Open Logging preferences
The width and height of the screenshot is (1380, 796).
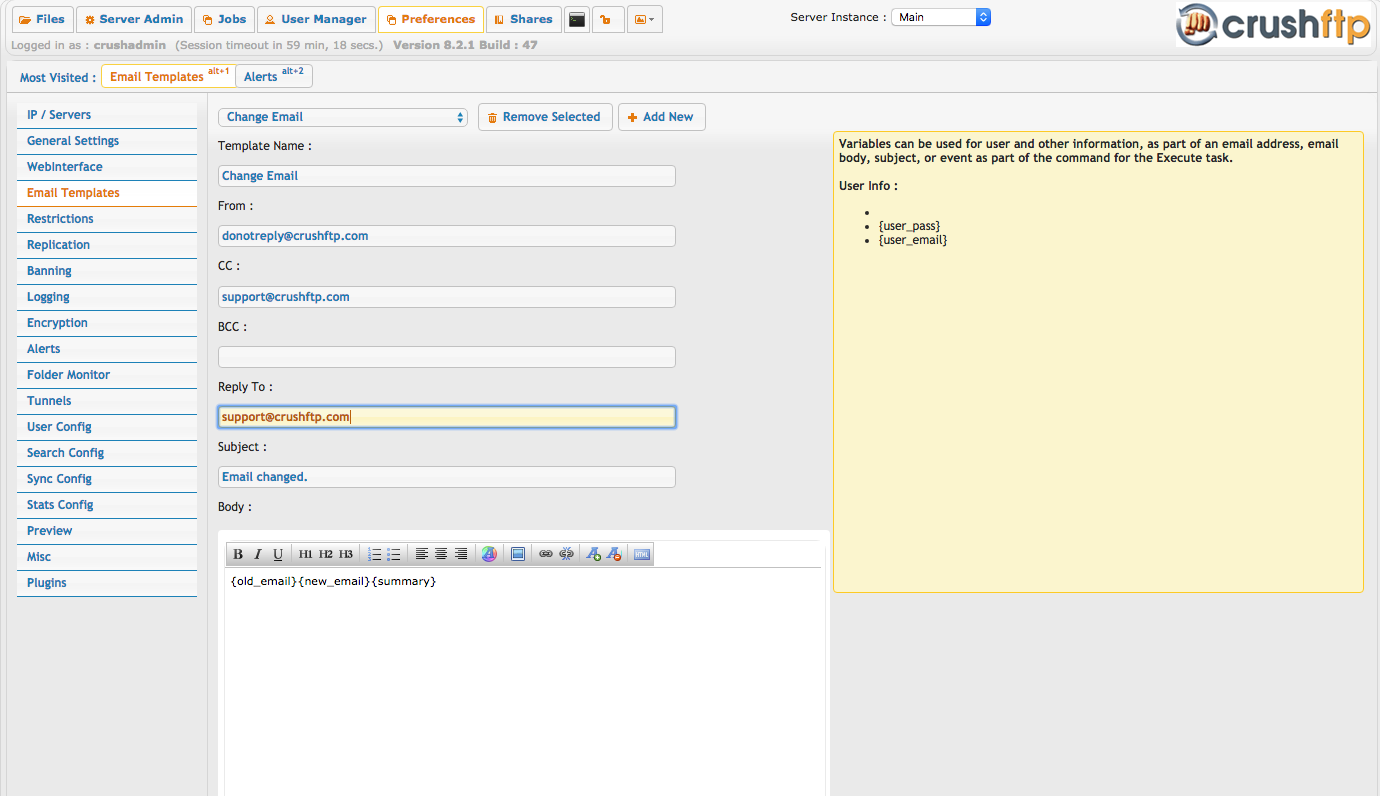pos(107,297)
